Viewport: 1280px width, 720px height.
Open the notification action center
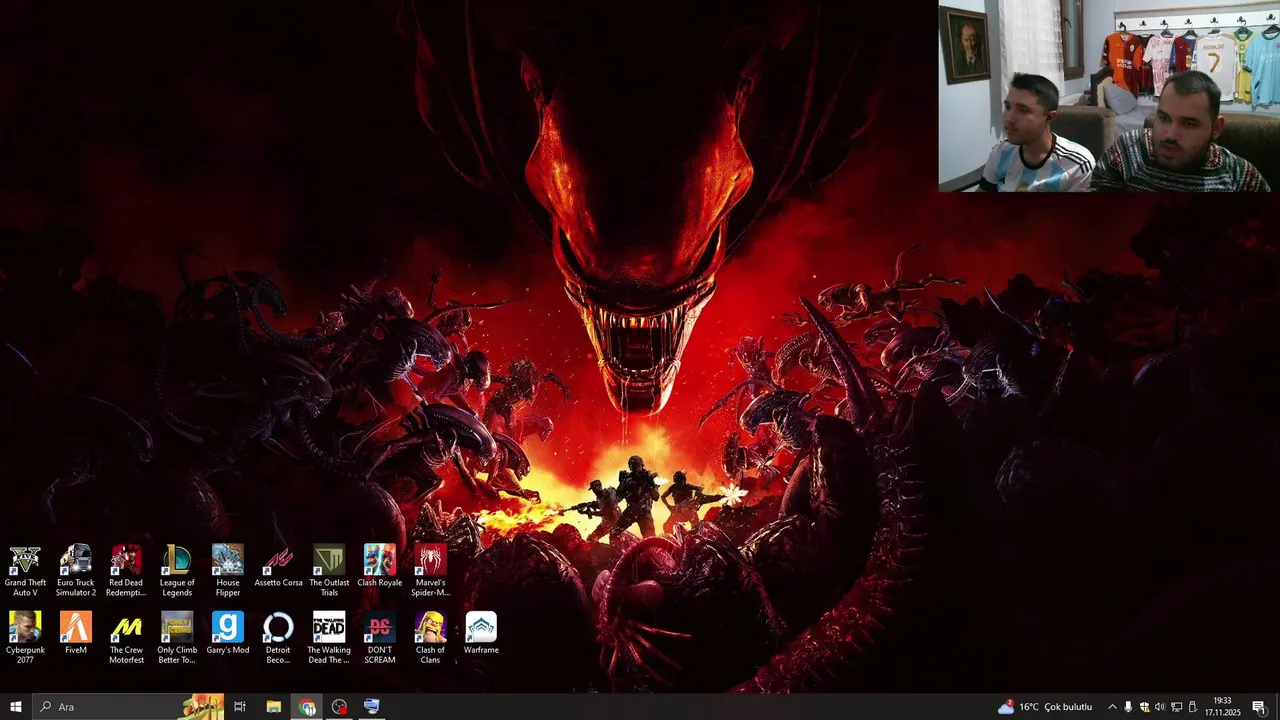pos(1259,707)
